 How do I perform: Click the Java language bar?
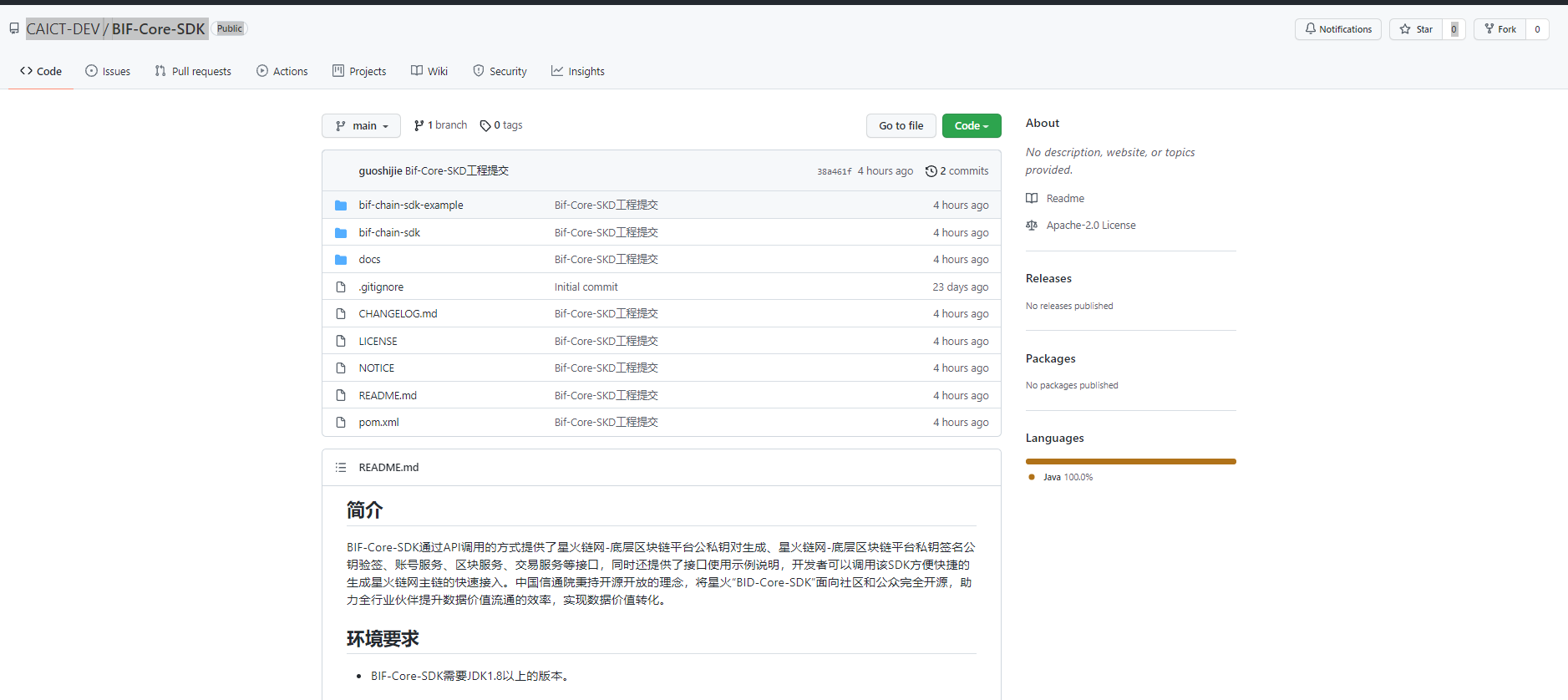click(x=1131, y=461)
